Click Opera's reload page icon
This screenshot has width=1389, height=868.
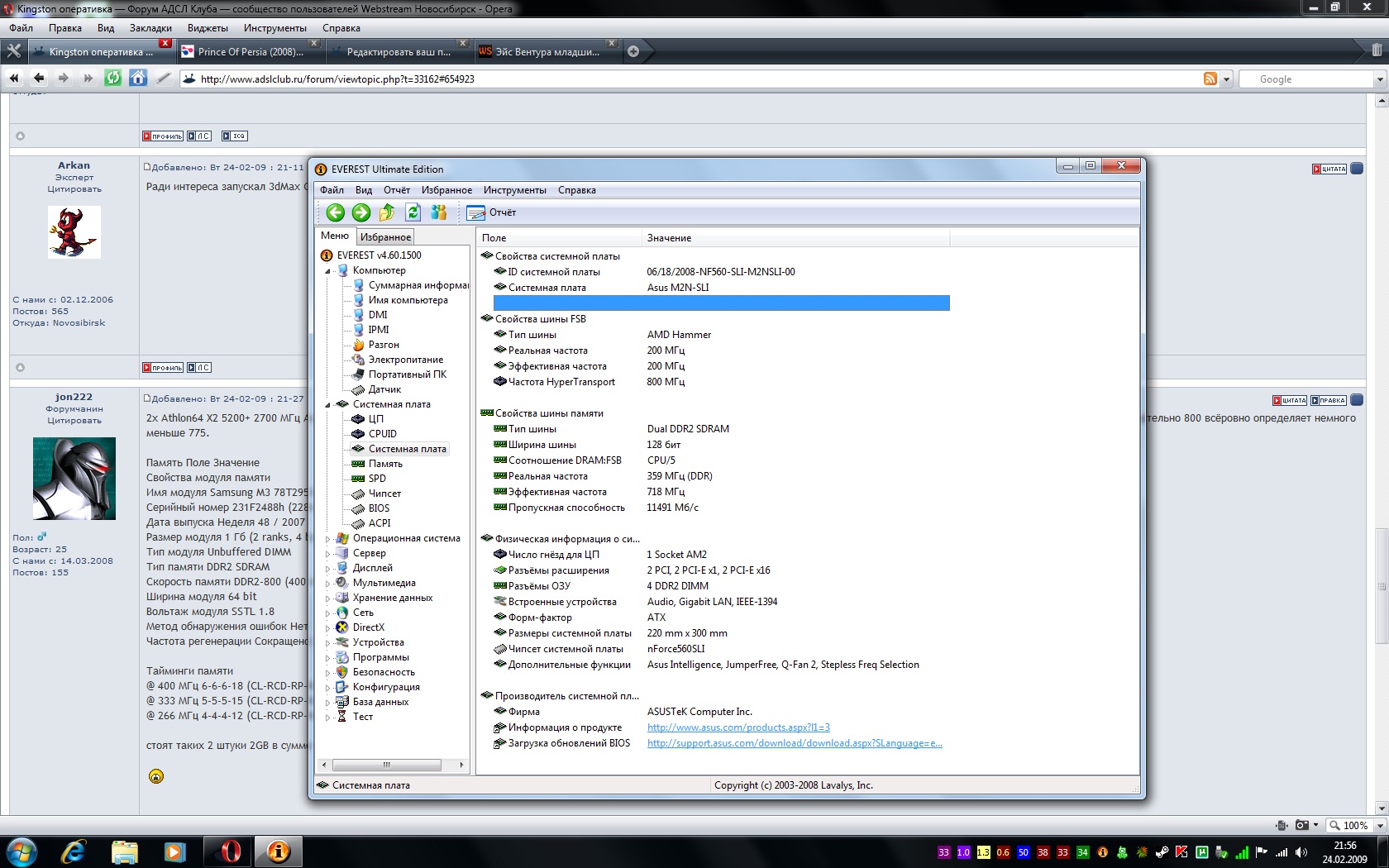click(113, 79)
